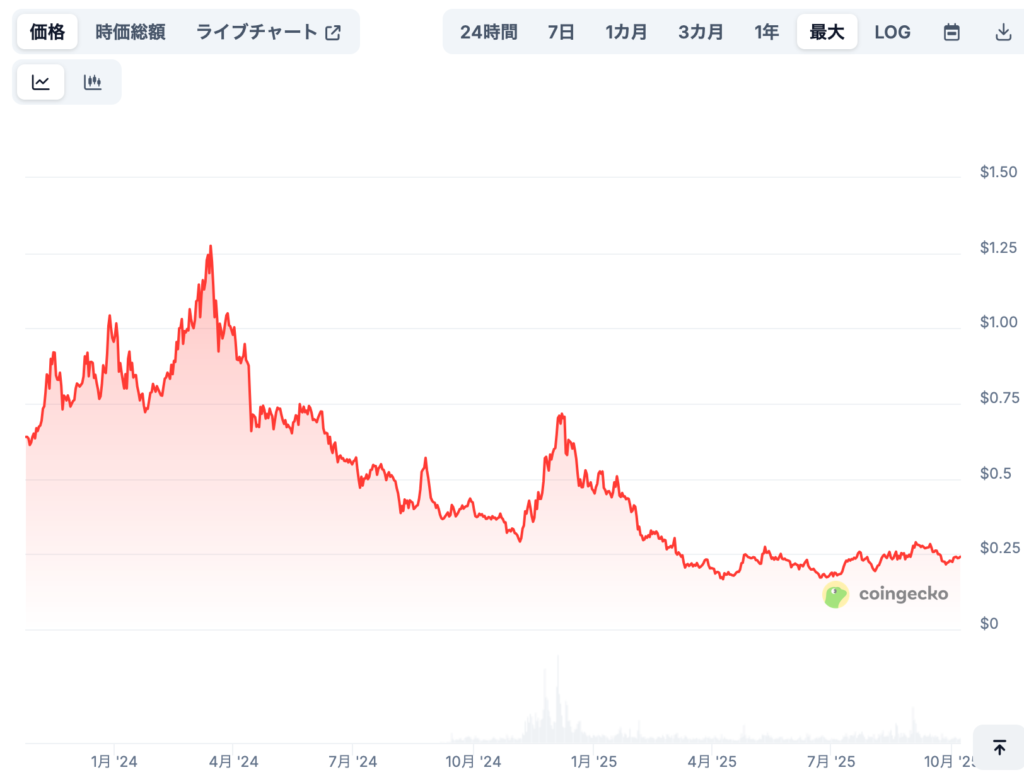The height and width of the screenshot is (782, 1024).
Task: Select the 最大 time range
Action: pos(827,32)
